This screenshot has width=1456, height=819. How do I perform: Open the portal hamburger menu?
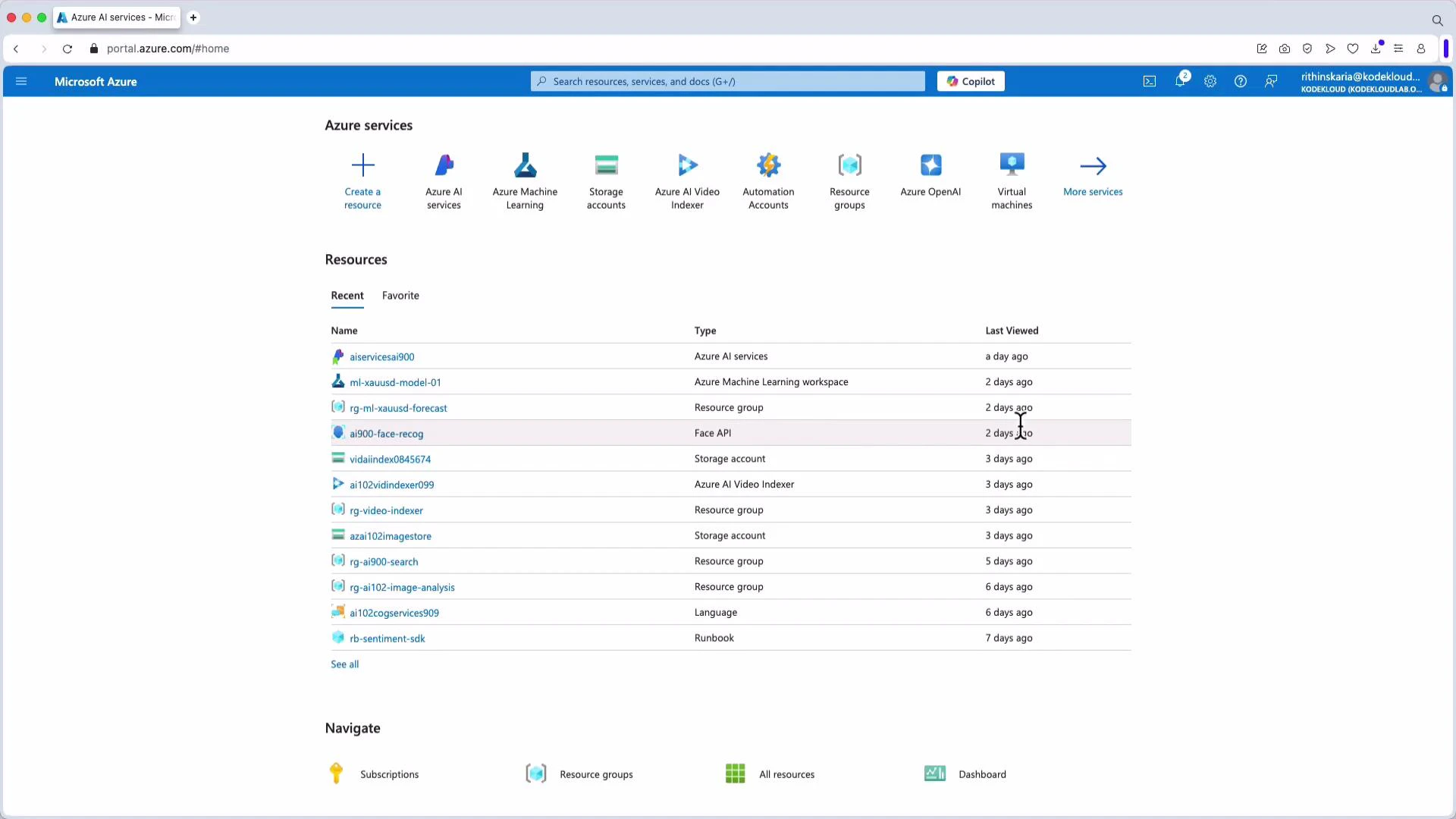click(x=21, y=81)
